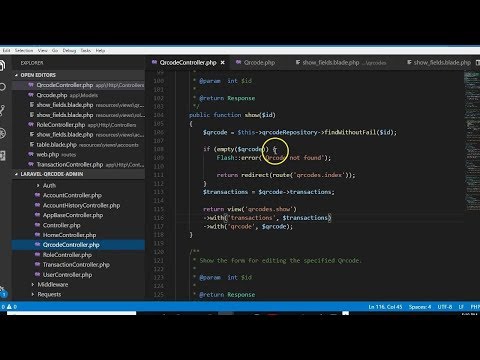
Task: Open the Help menu
Action: (x=100, y=51)
